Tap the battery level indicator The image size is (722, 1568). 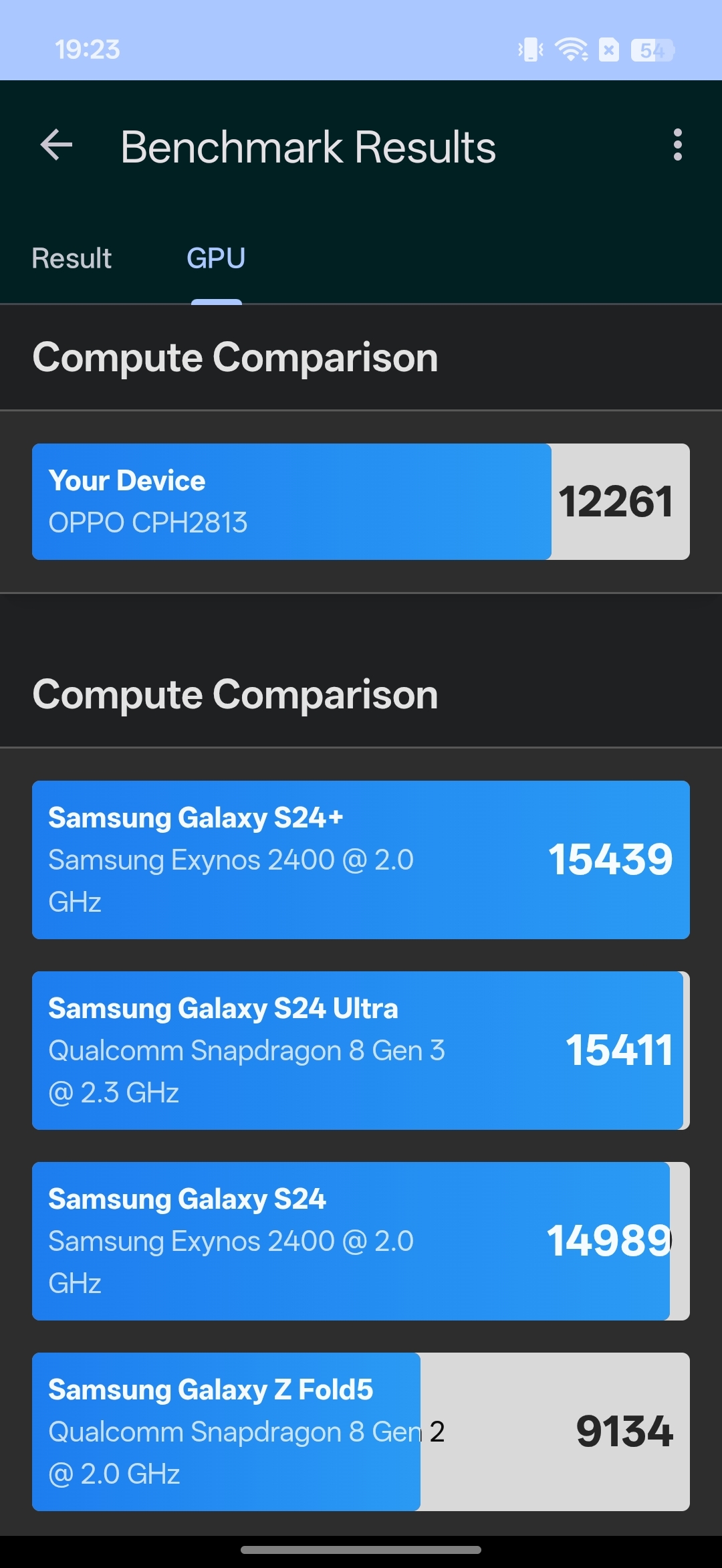point(652,50)
